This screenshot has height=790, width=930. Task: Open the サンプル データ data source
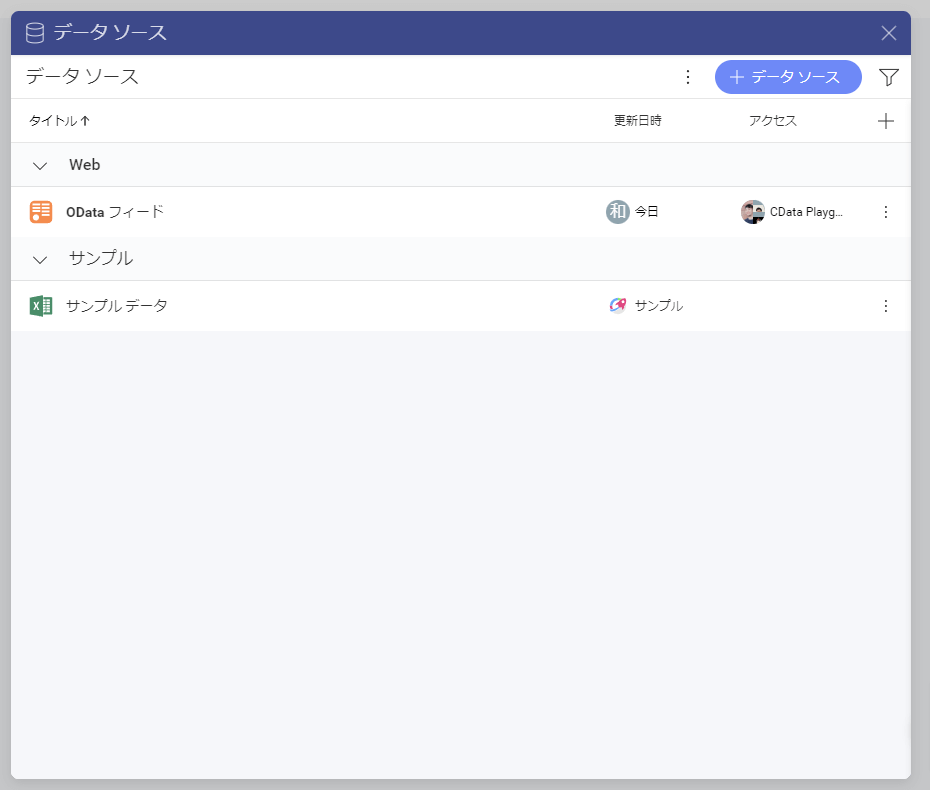pos(117,306)
